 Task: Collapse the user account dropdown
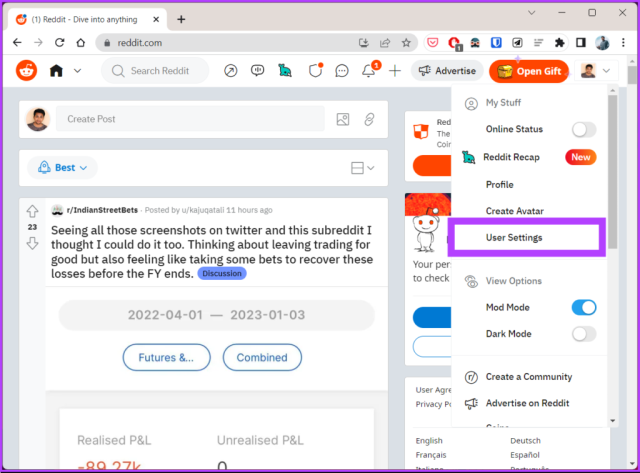596,71
